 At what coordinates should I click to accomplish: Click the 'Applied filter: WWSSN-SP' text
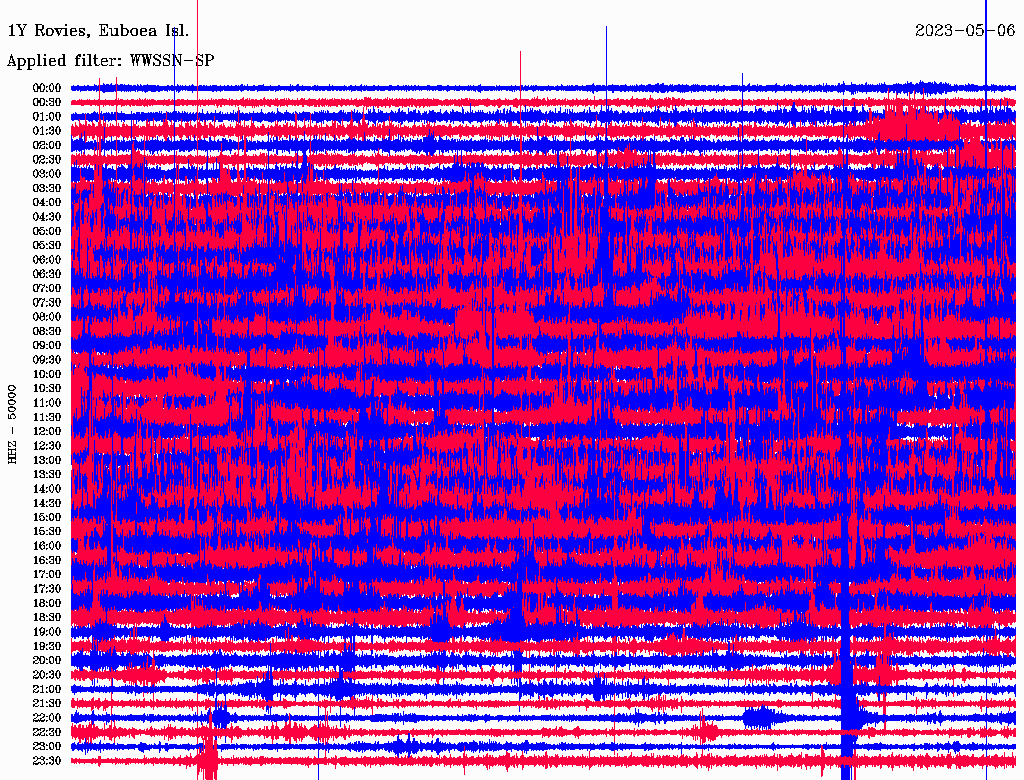[x=110, y=61]
